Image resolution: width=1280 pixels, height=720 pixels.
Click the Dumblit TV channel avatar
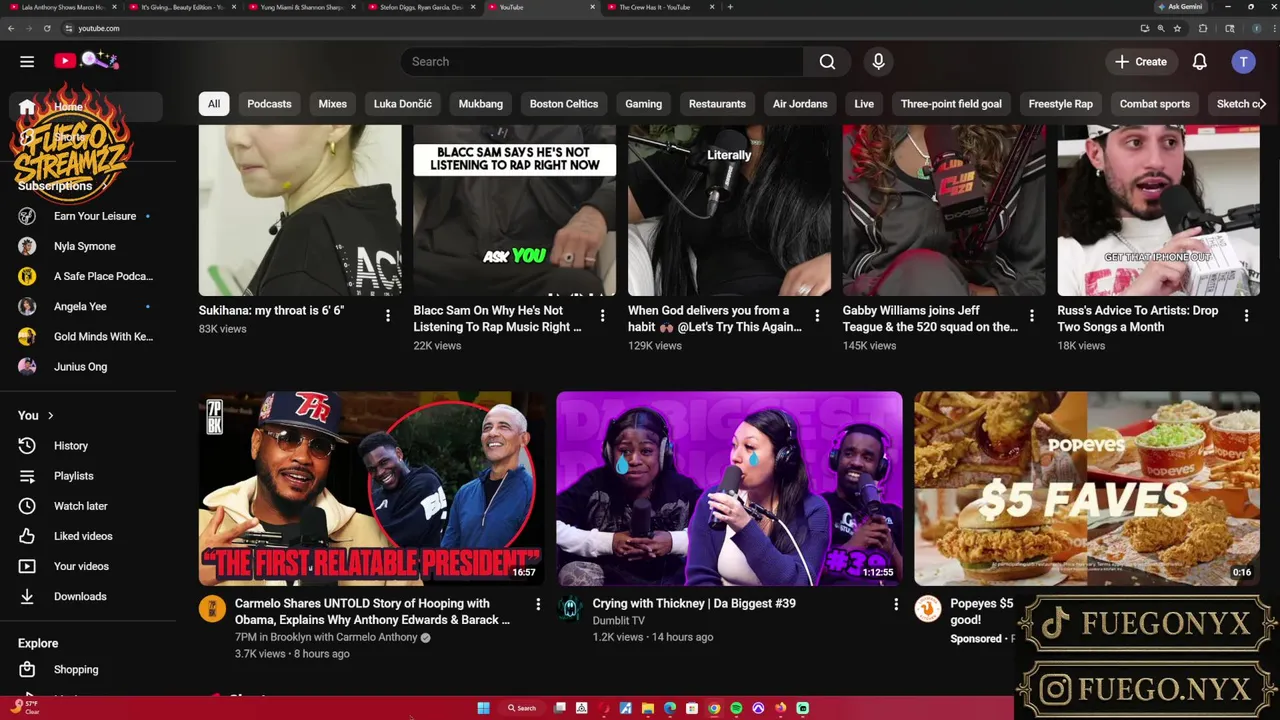(x=570, y=608)
